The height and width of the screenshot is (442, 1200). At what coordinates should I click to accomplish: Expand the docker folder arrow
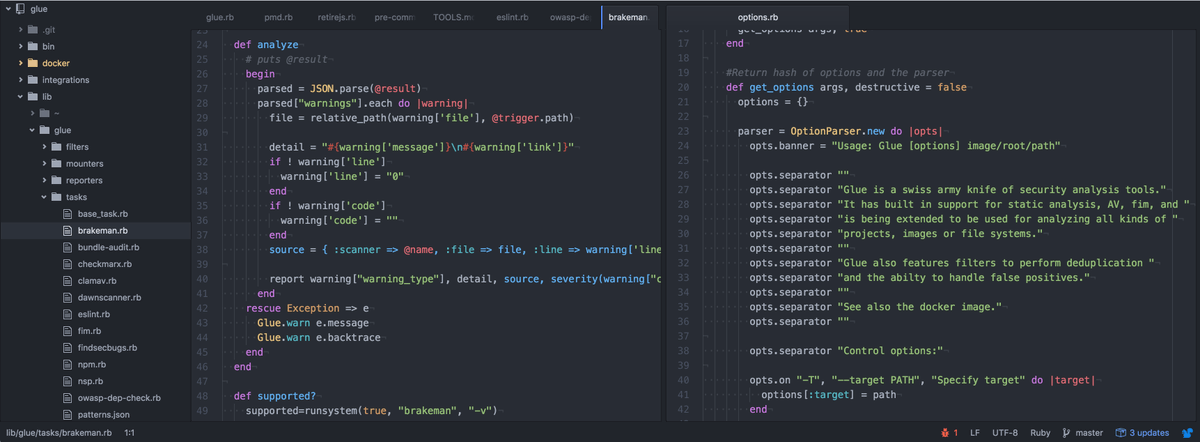(x=20, y=63)
